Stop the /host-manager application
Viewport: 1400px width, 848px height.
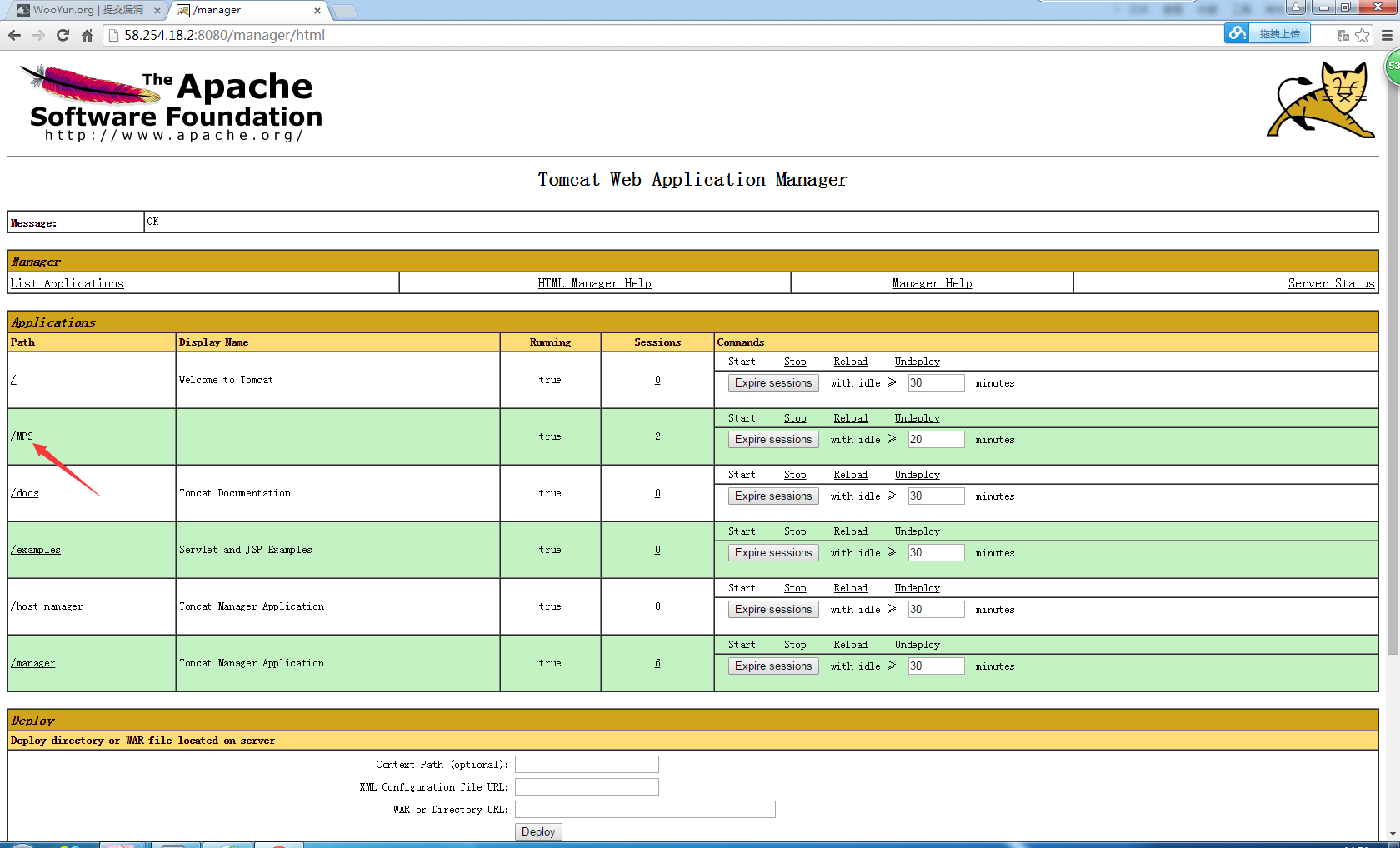(795, 588)
